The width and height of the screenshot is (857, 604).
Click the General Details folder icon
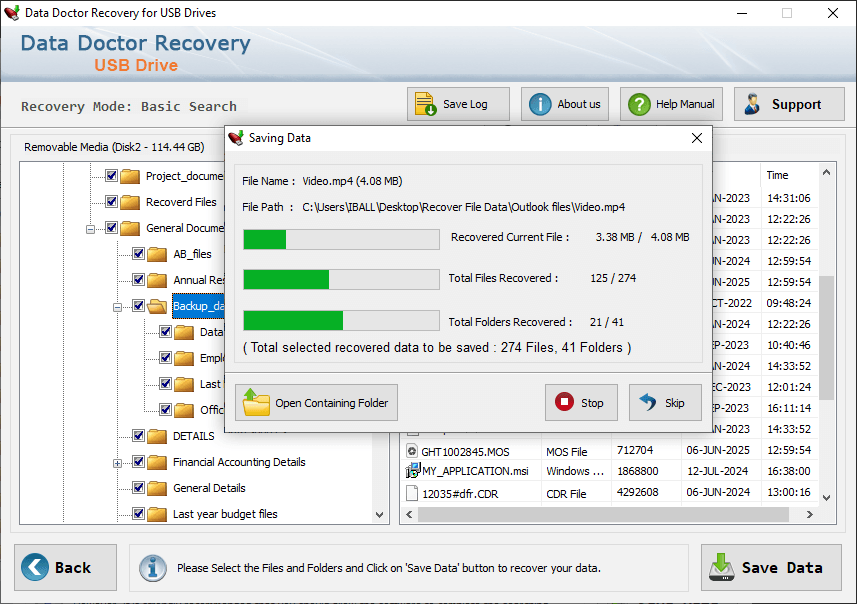coord(157,488)
